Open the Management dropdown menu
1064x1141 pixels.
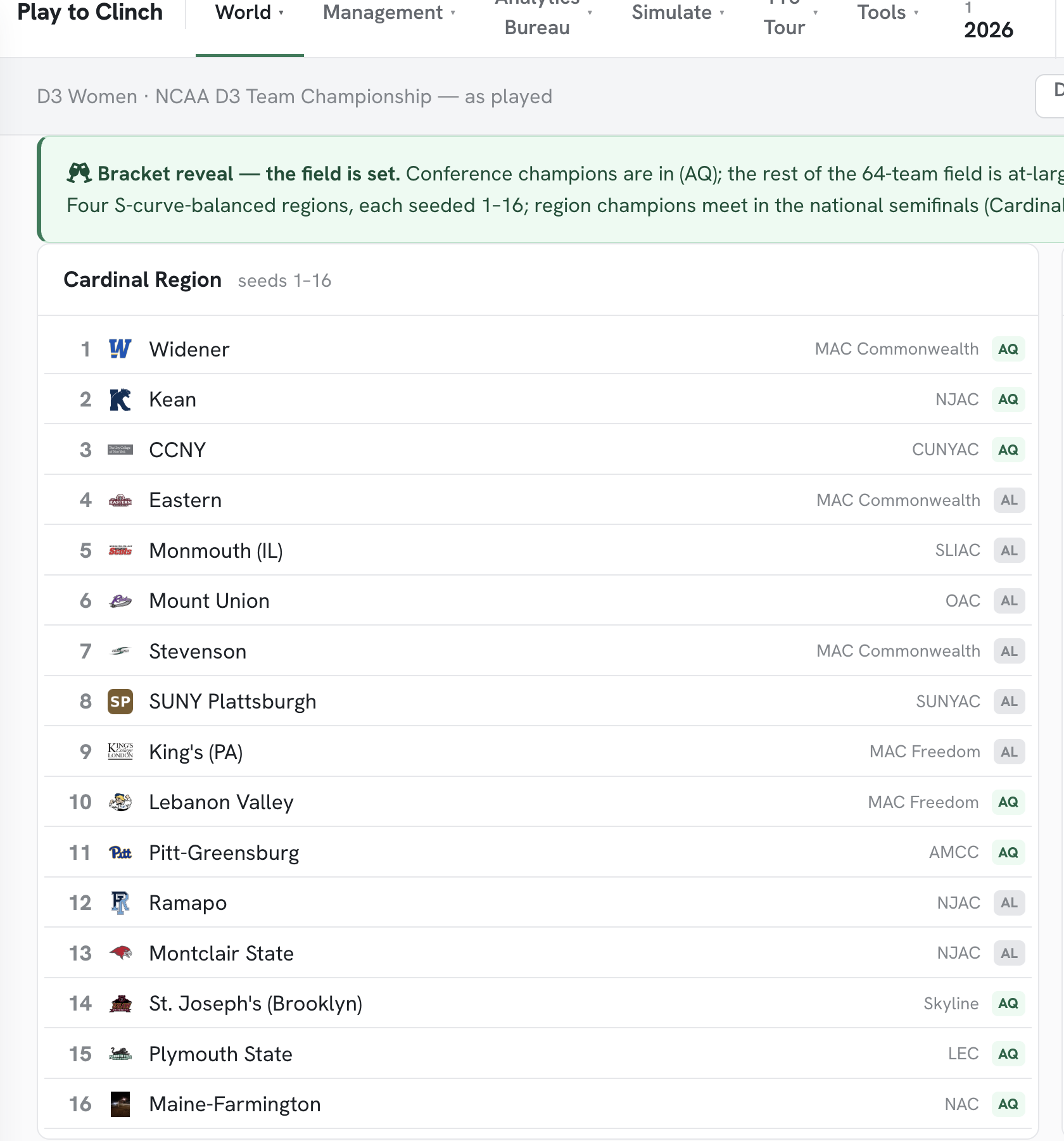pos(389,13)
